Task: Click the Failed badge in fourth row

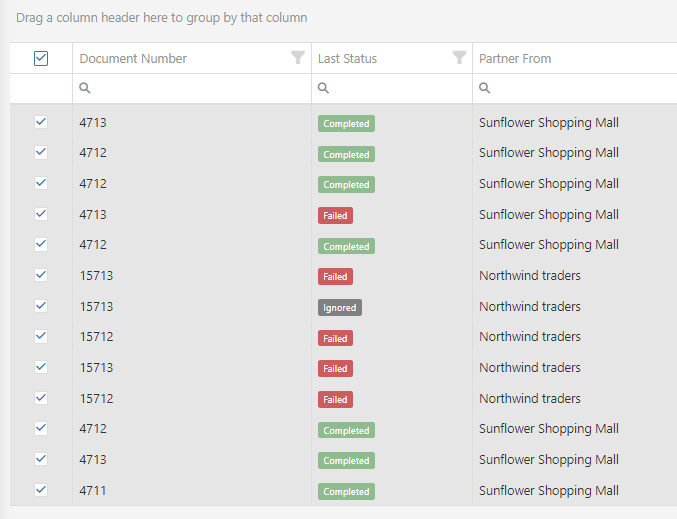Action: [x=335, y=216]
